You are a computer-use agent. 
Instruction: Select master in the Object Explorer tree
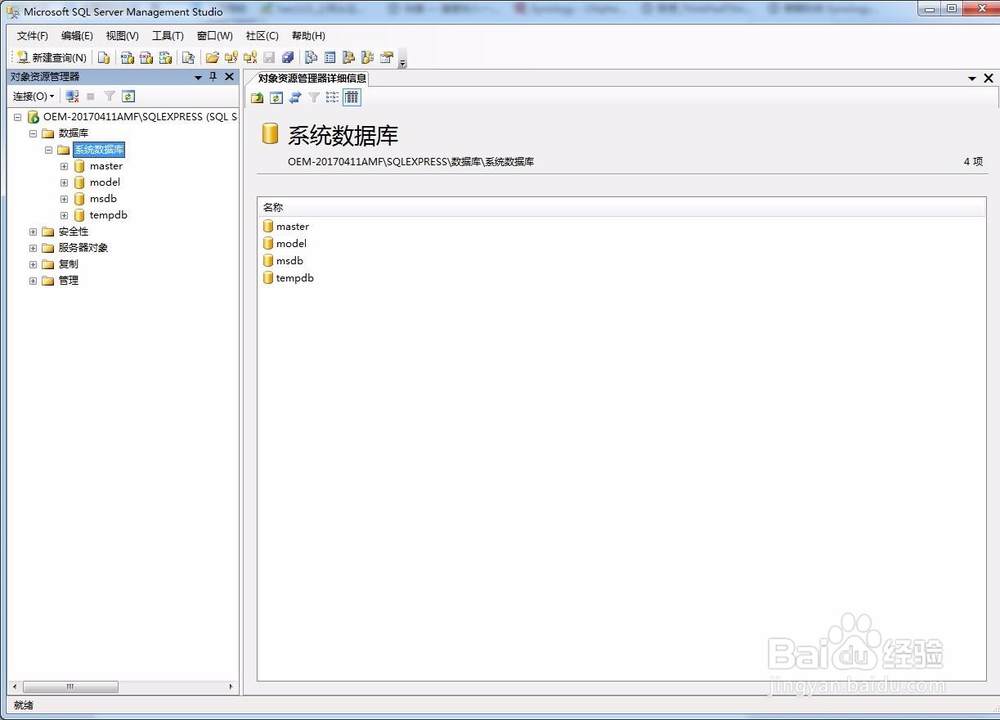(x=106, y=166)
